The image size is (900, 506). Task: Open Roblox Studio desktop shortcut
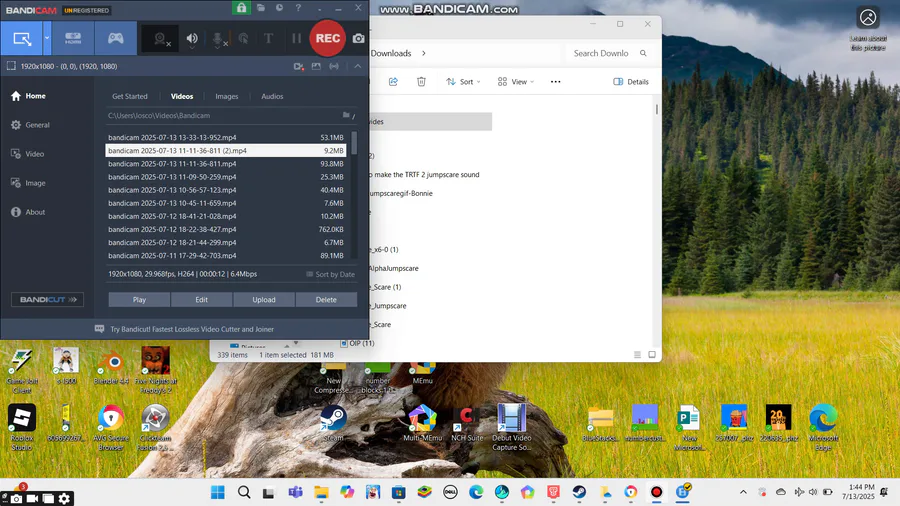tap(22, 427)
